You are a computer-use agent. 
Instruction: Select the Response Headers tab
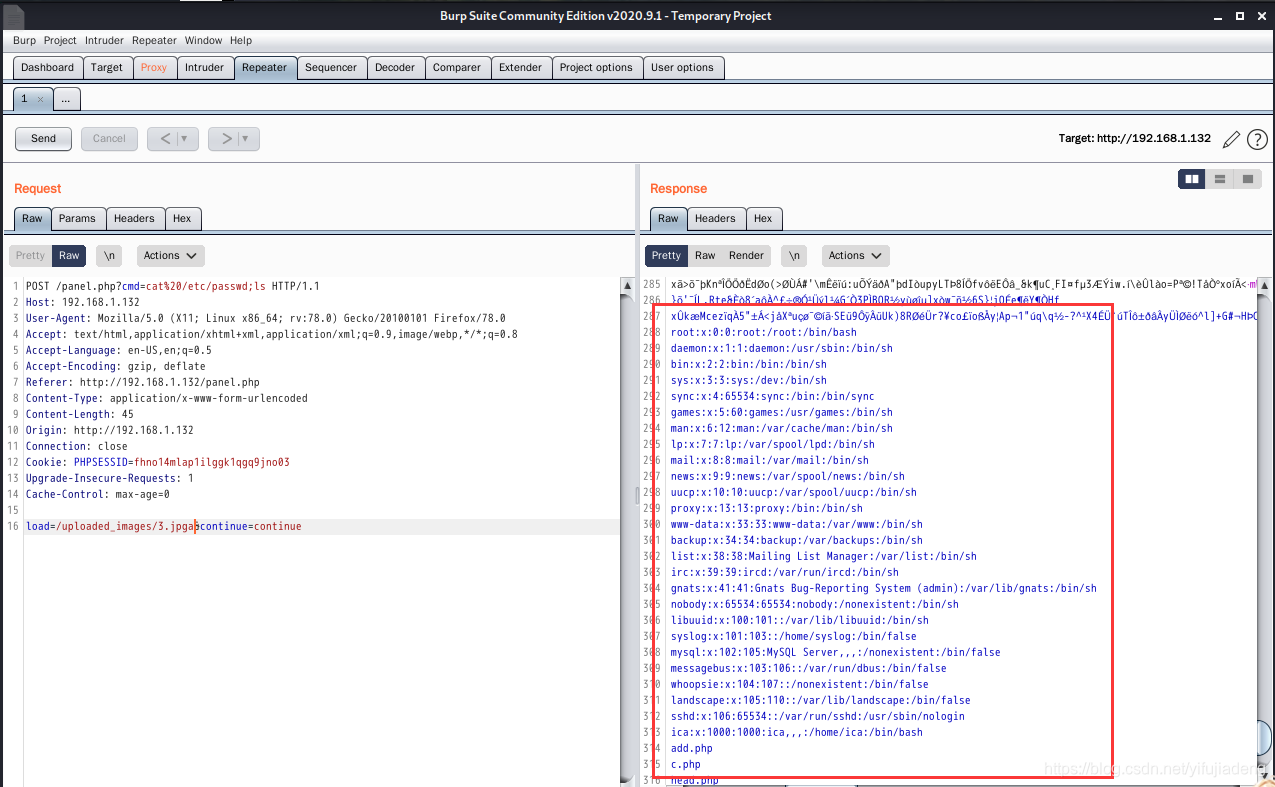715,218
